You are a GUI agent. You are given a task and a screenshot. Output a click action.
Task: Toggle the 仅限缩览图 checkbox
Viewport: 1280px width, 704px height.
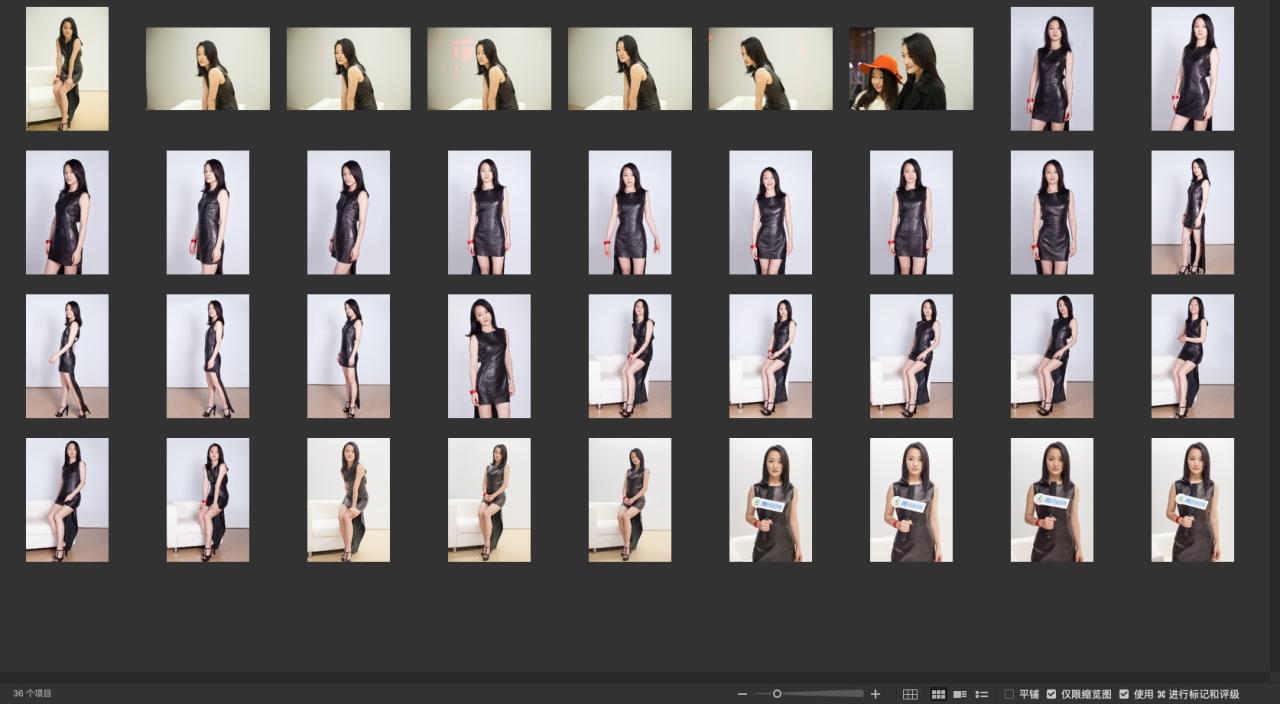pos(1051,694)
